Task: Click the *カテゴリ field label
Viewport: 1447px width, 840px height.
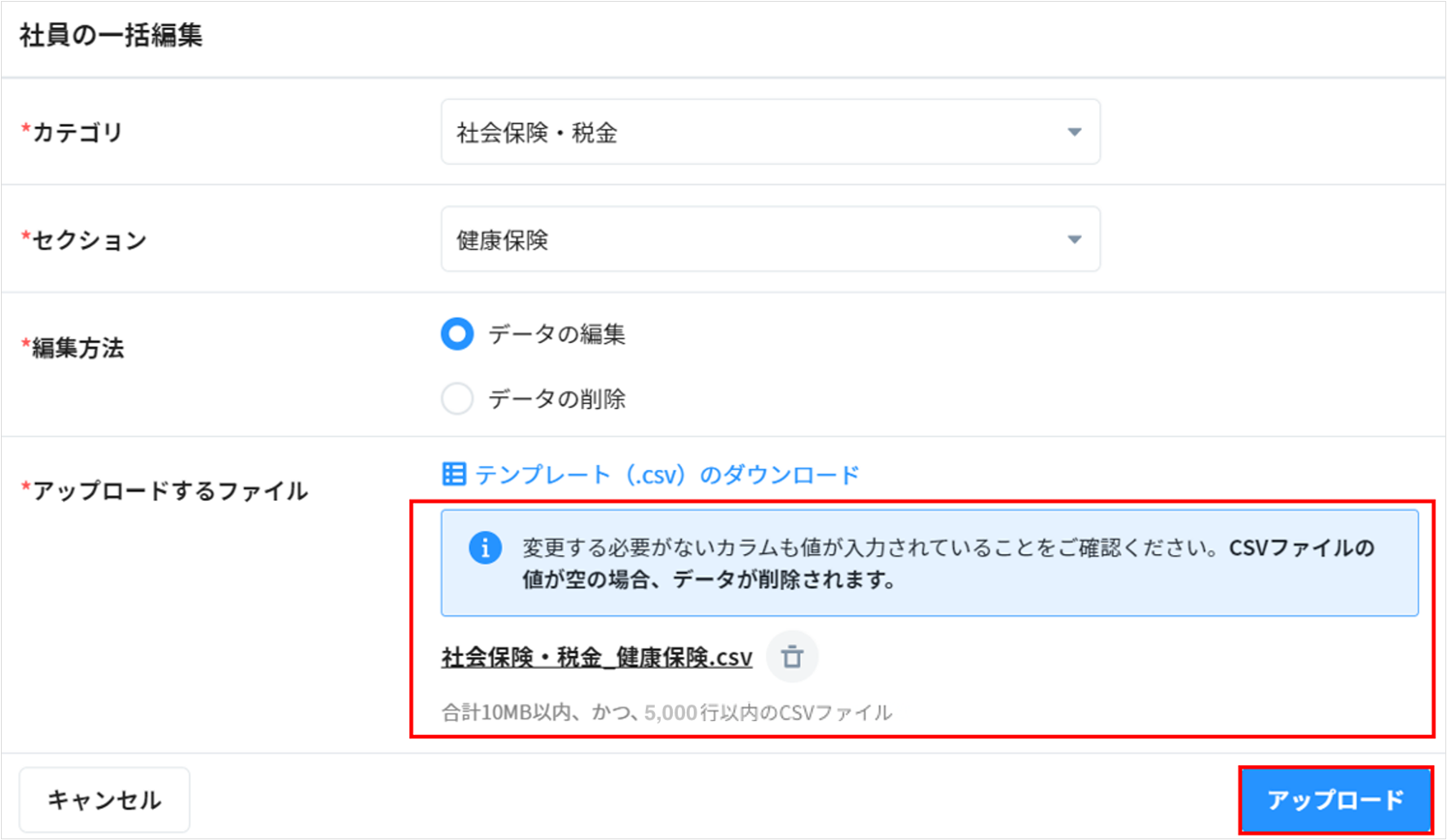Action: coord(72,131)
